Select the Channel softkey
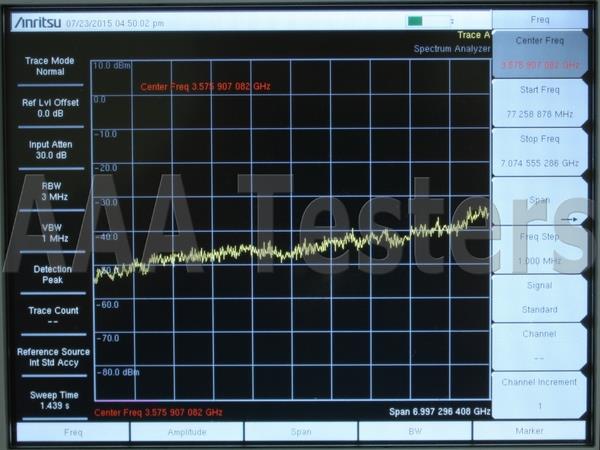Screen dimensions: 600x450 (x=540, y=346)
